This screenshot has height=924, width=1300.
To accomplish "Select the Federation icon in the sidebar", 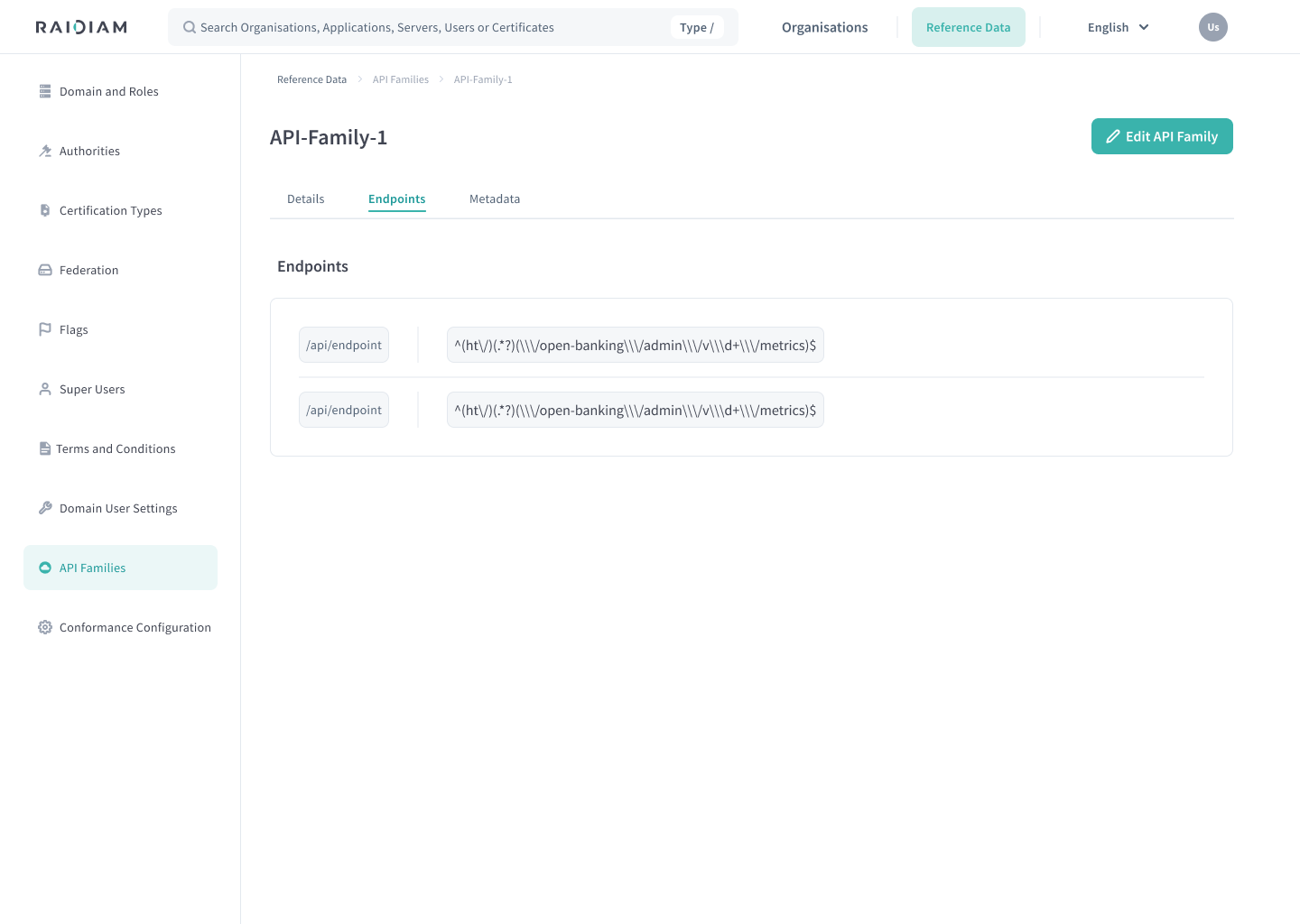I will pyautogui.click(x=45, y=269).
